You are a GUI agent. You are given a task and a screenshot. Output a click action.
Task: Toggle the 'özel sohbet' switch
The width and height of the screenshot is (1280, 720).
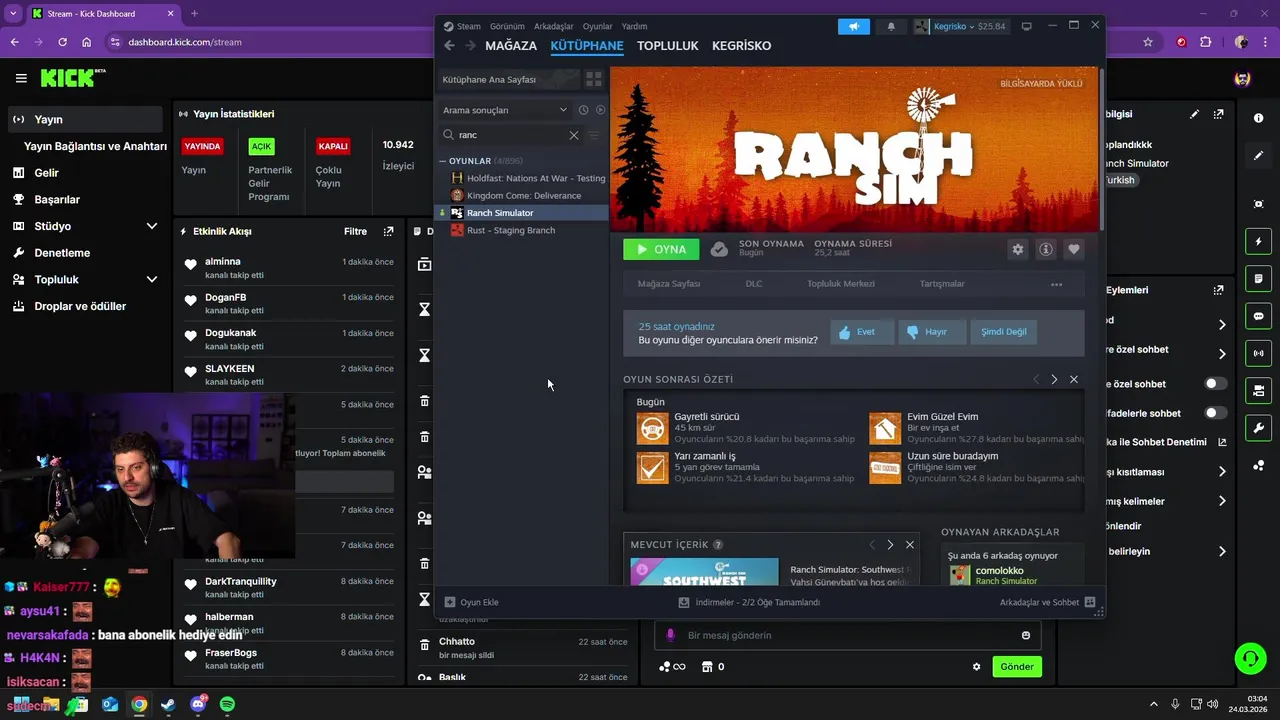(1215, 383)
